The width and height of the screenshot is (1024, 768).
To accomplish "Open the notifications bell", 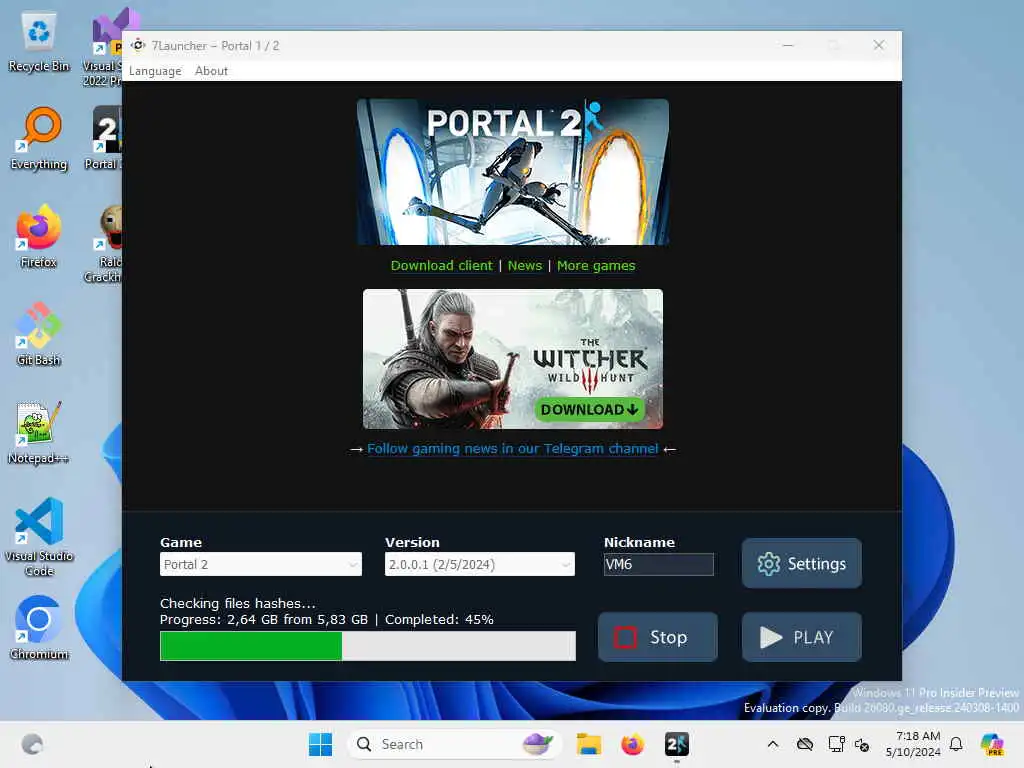I will [956, 744].
